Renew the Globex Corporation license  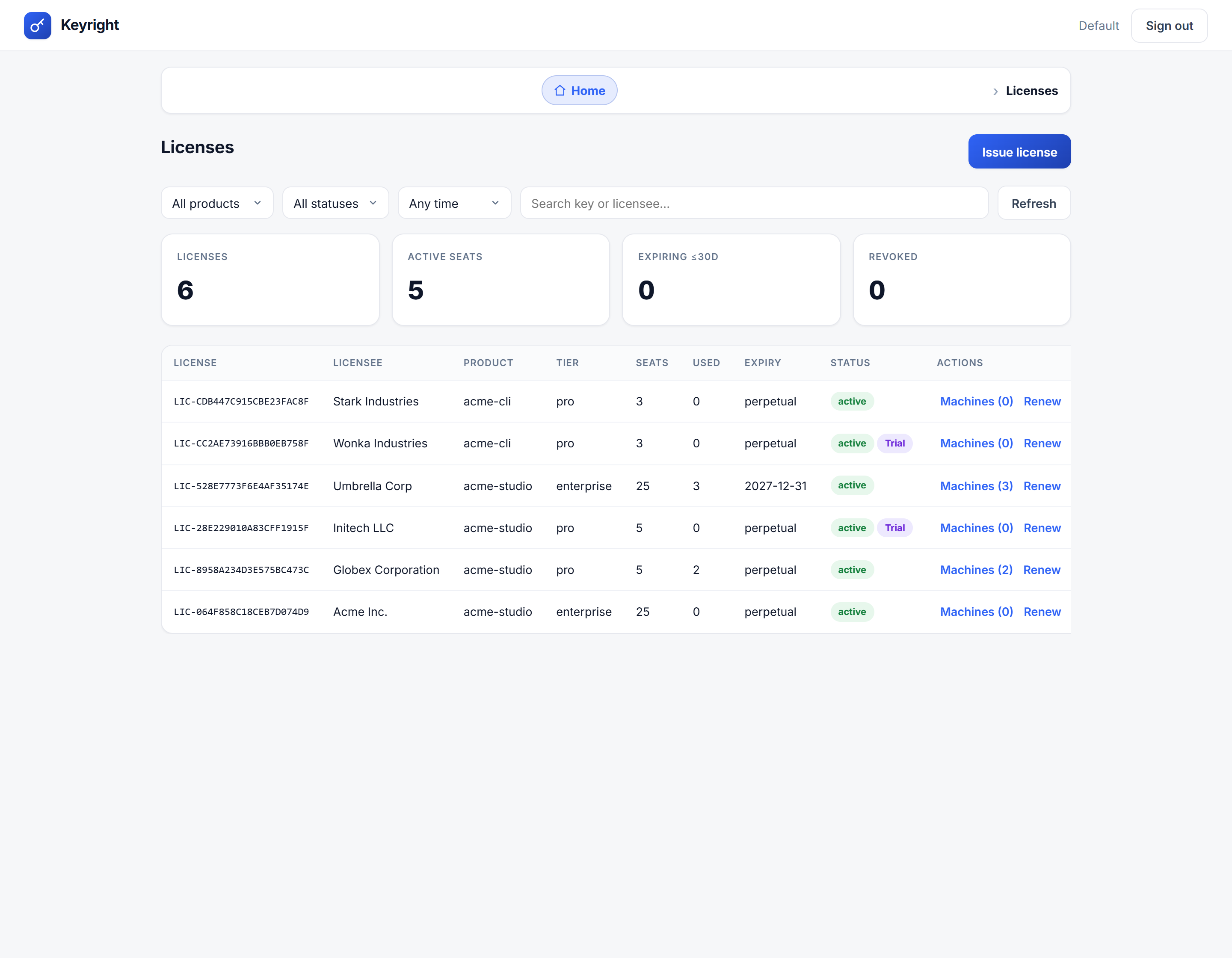(1042, 570)
